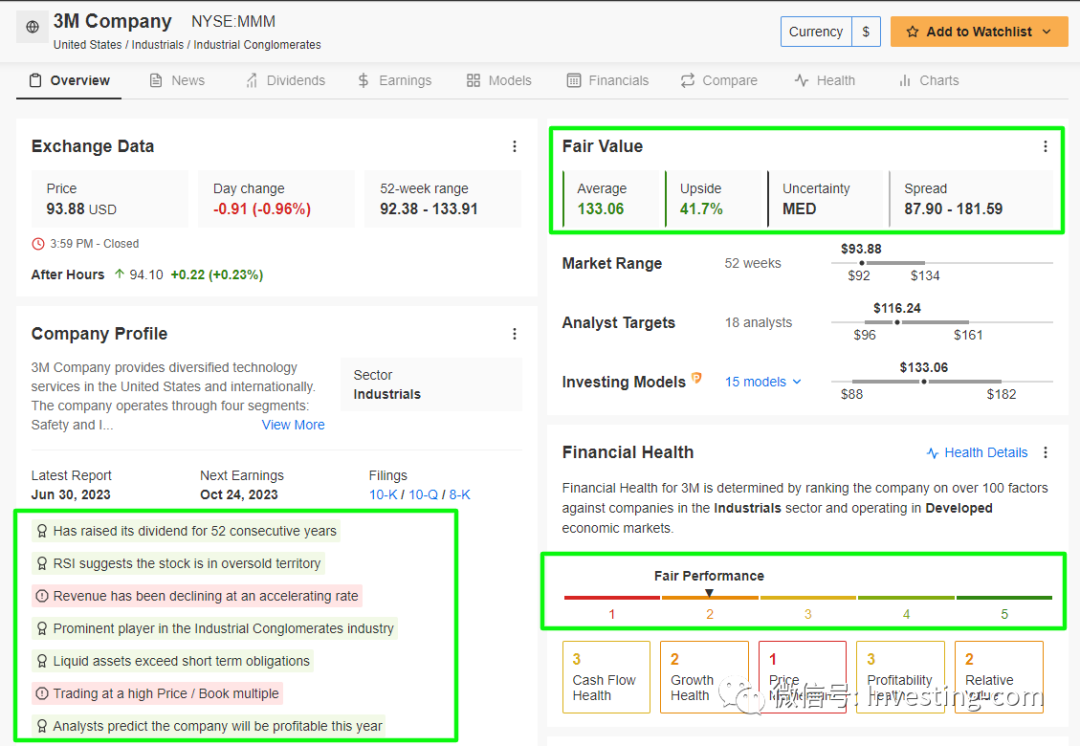Click the NYSE:MMM ticker text
1080x746 pixels.
[233, 21]
